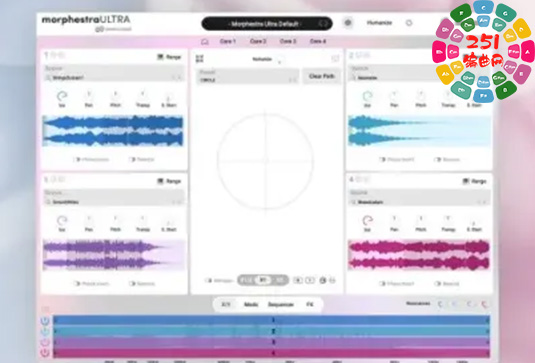Click the play icon below XY pad
The width and height of the screenshot is (535, 363).
point(310,280)
